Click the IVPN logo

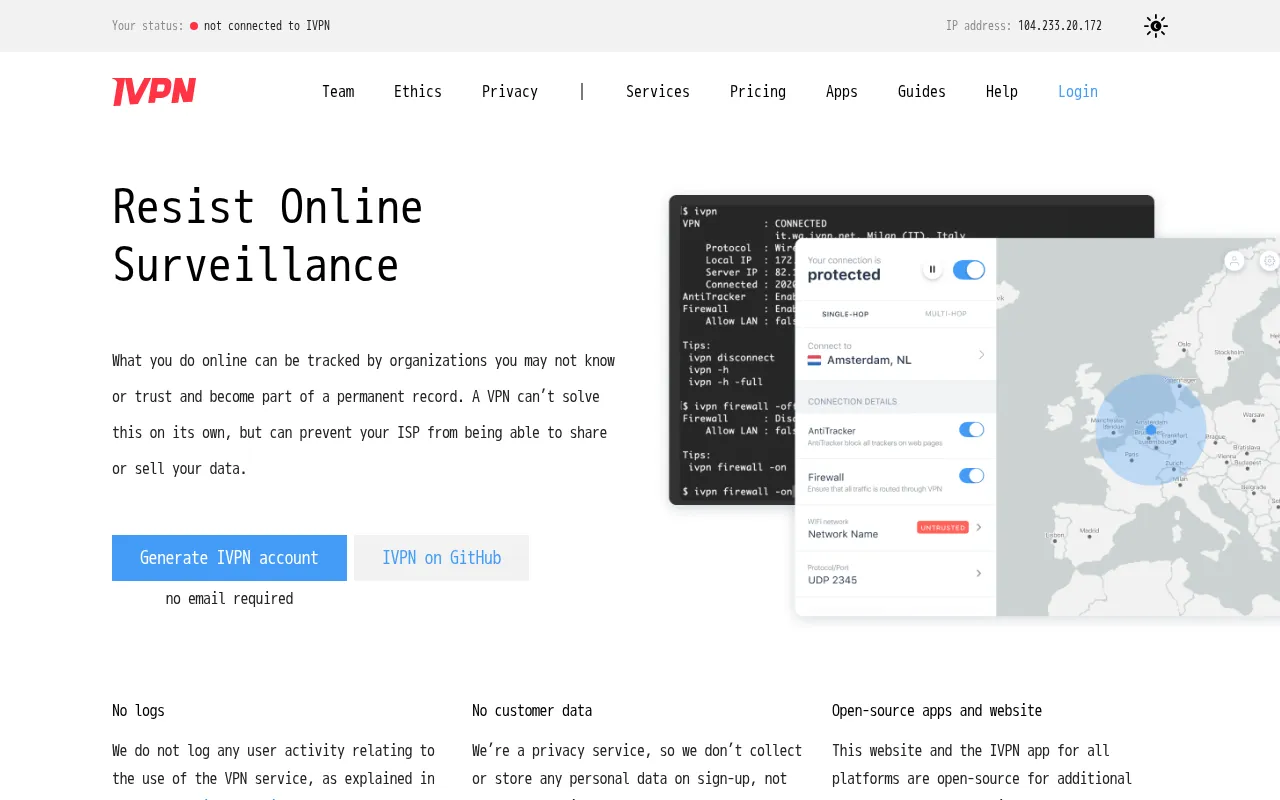pos(154,92)
